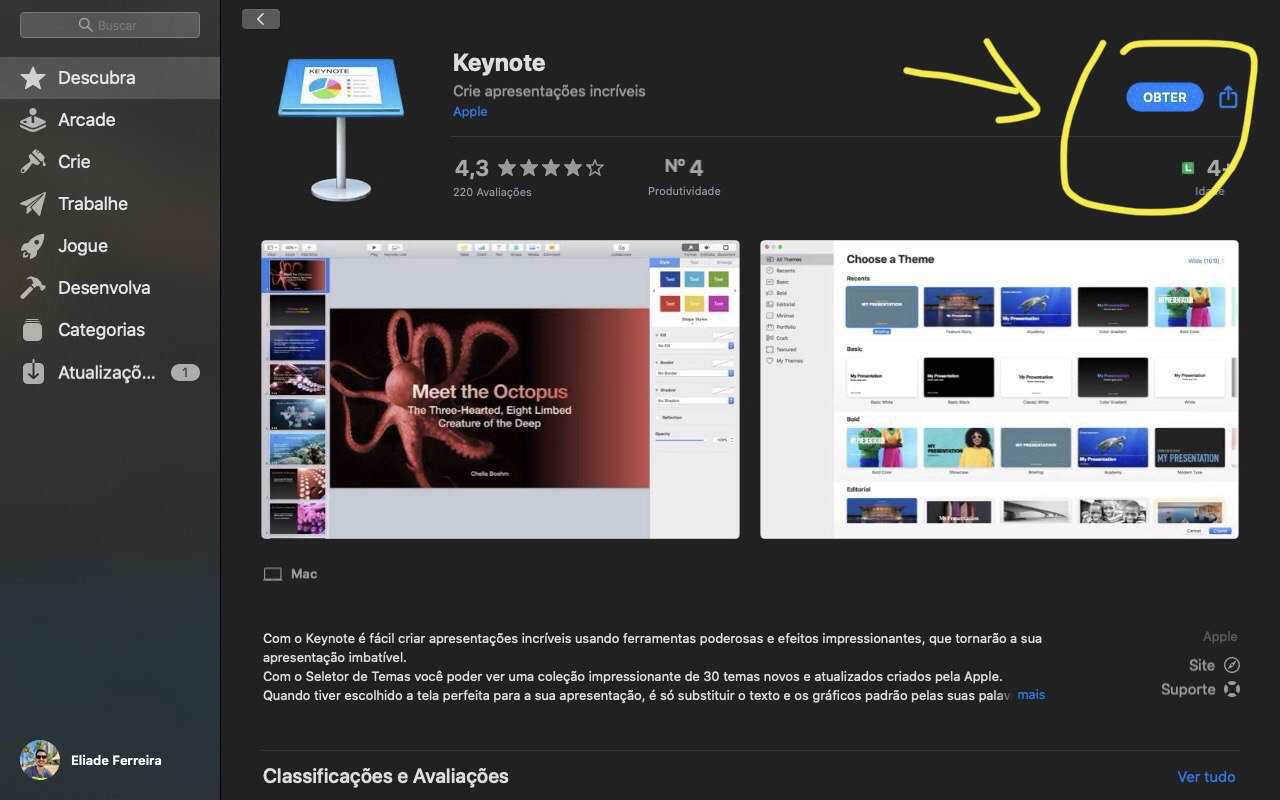
Task: Click the Nº 4 Produtividade ranking
Action: click(684, 176)
